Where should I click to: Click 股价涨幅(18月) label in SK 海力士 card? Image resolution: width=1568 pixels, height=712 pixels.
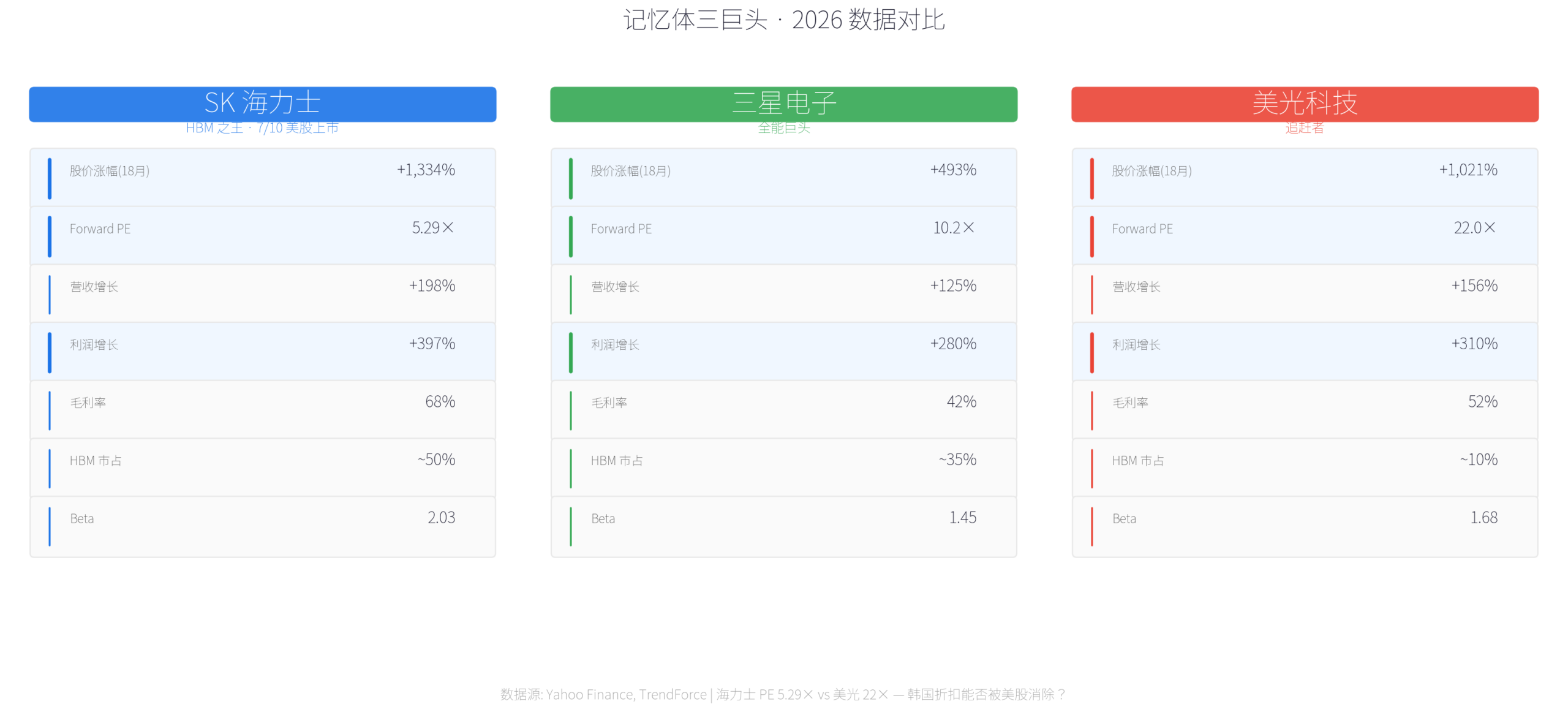[x=110, y=171]
